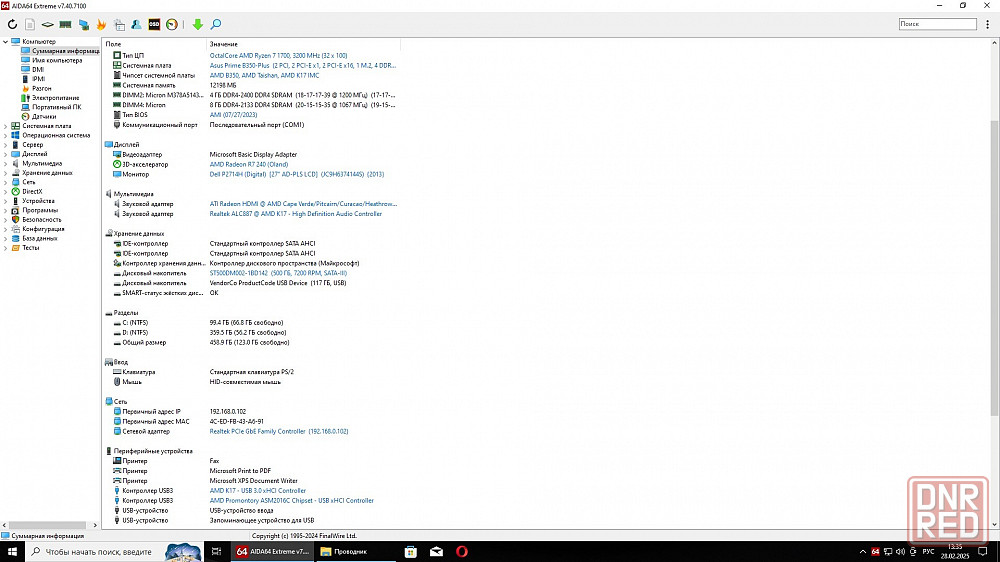Open the AMD B350 chipset link

264,75
